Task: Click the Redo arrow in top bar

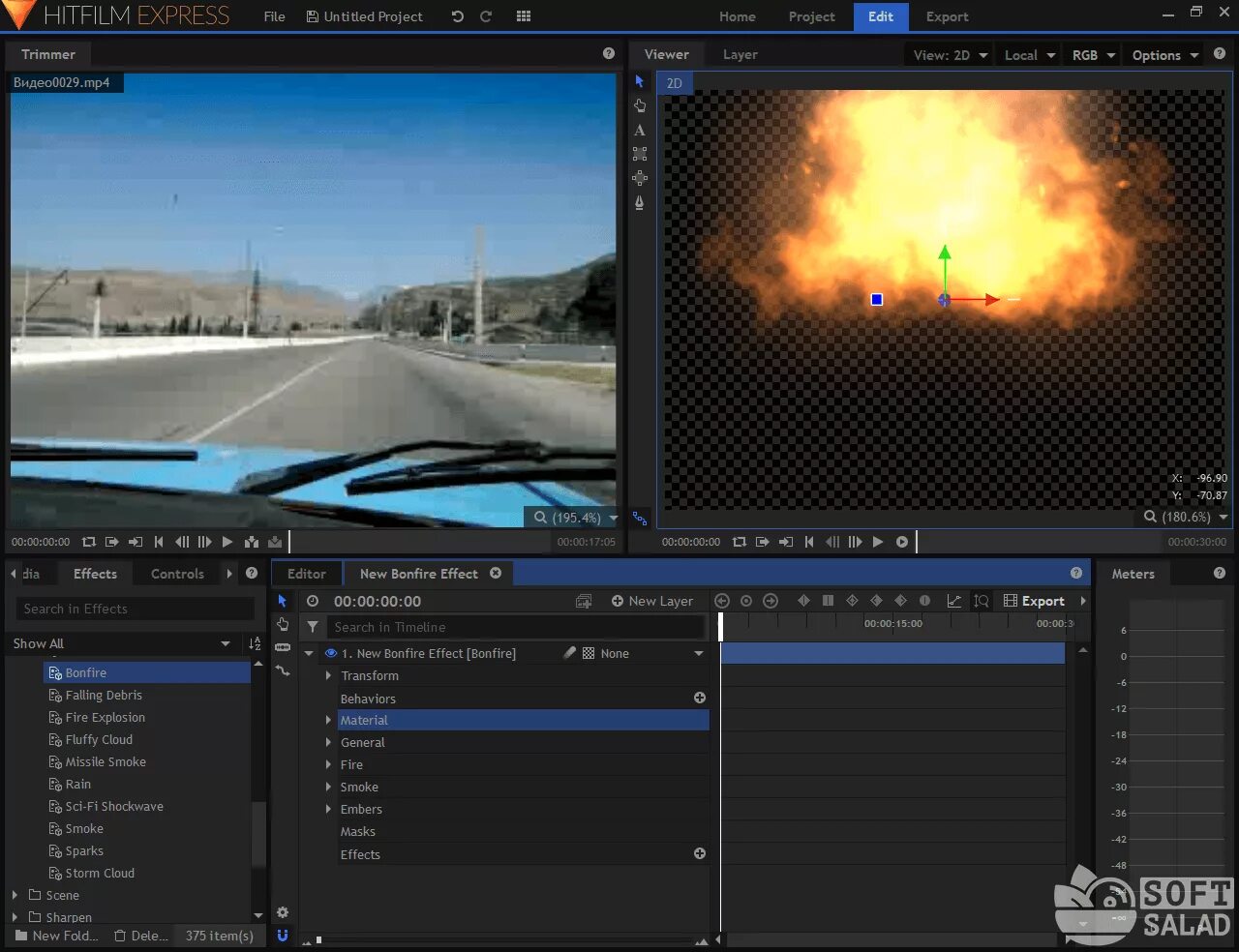Action: (486, 16)
